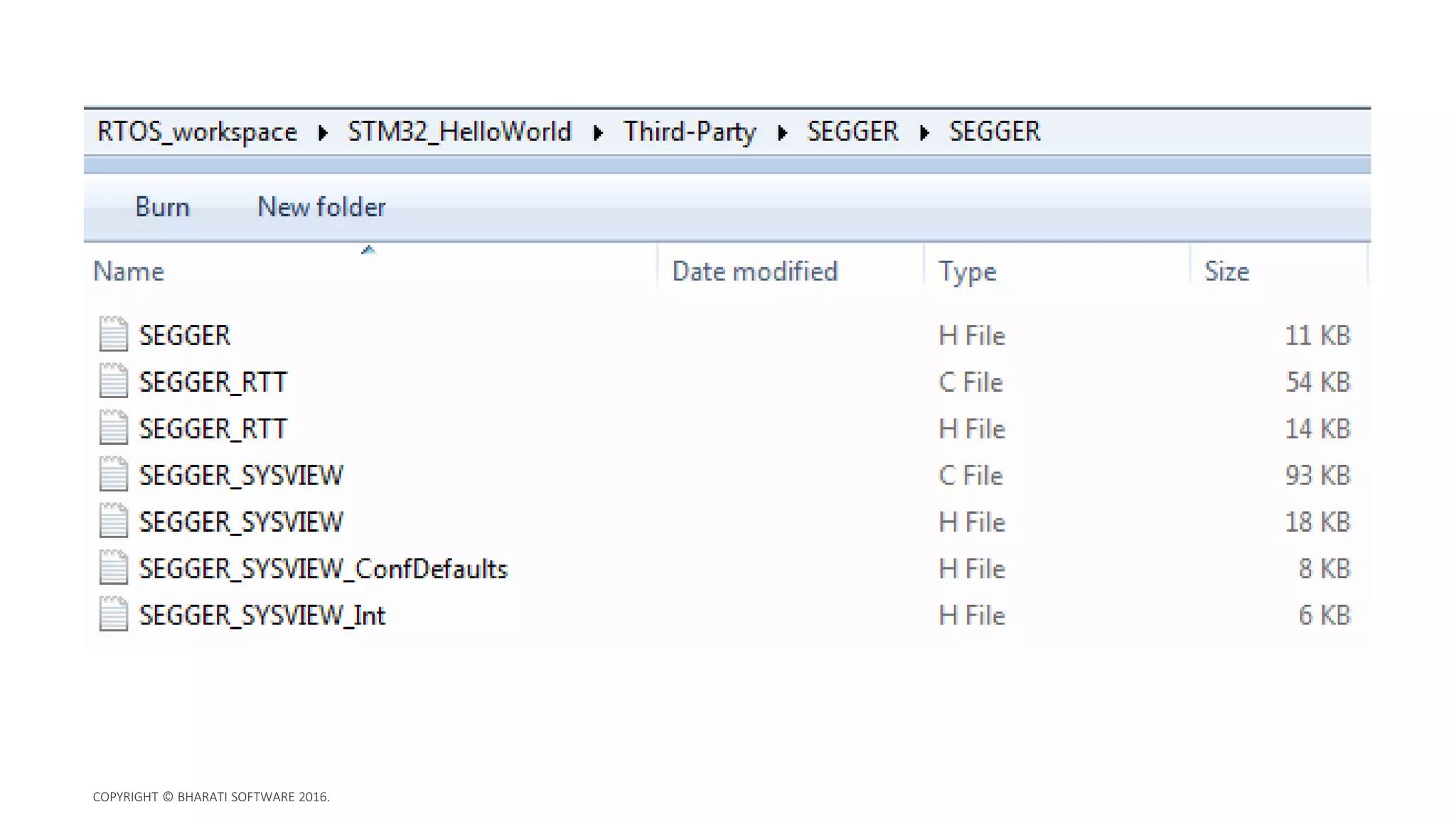Click the file icon of the 14 KB SEGGER_RTT H file
This screenshot has height=819, width=1456.
point(113,428)
